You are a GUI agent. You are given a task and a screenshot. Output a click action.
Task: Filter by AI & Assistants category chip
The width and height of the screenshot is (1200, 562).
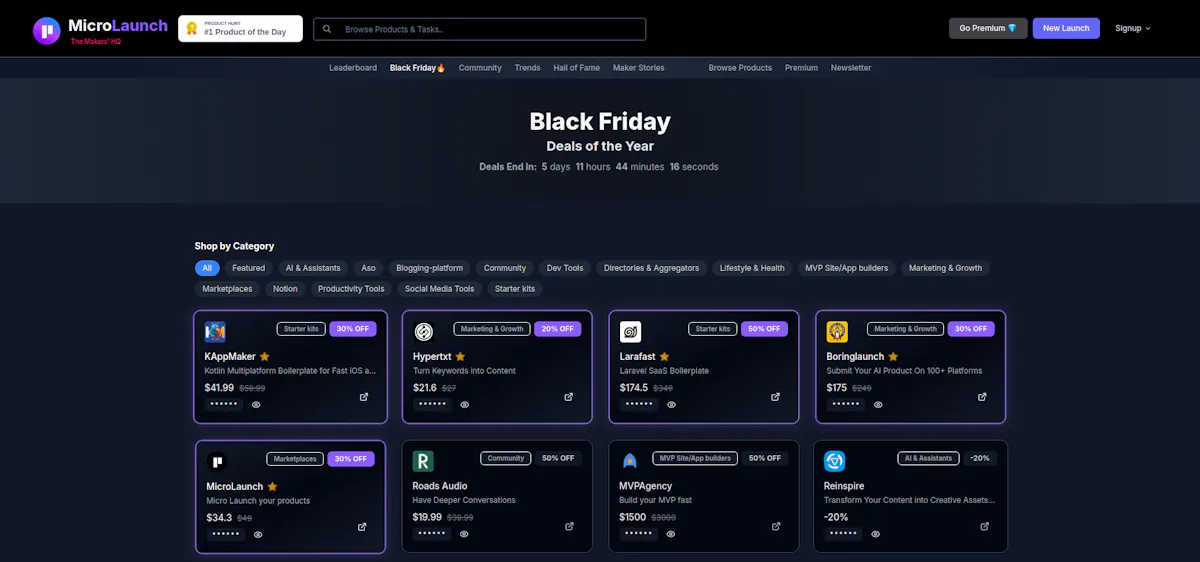click(x=313, y=268)
